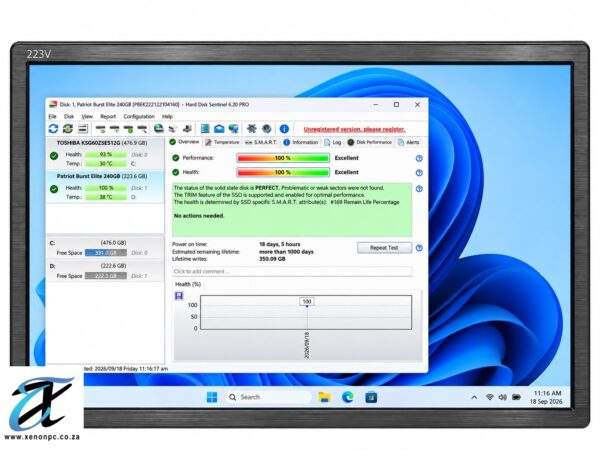Open the Help menu
Screen dimensions: 600x450
[167, 116]
